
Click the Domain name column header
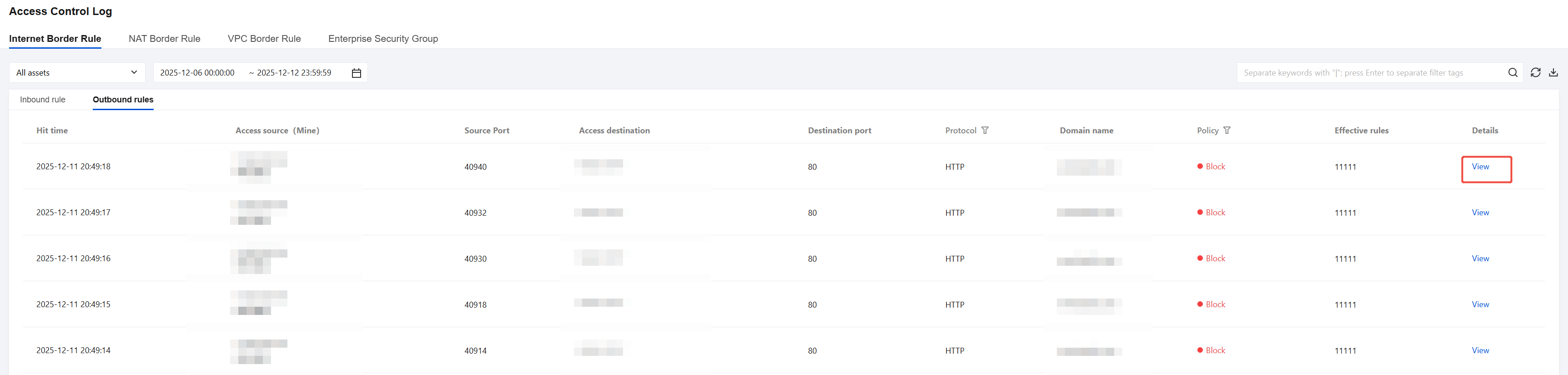point(1086,130)
